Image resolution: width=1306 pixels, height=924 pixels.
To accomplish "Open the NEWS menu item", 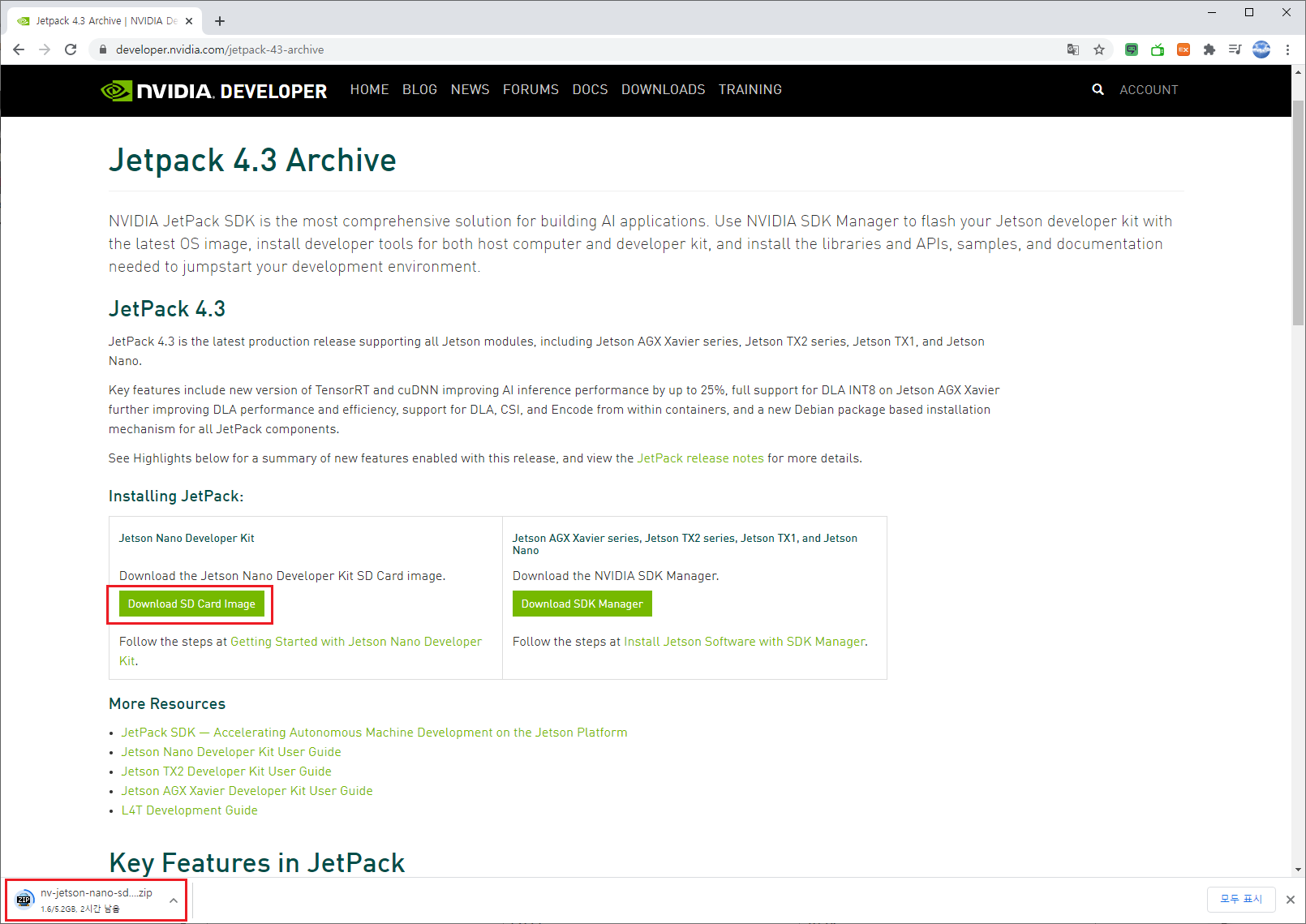I will pos(470,89).
